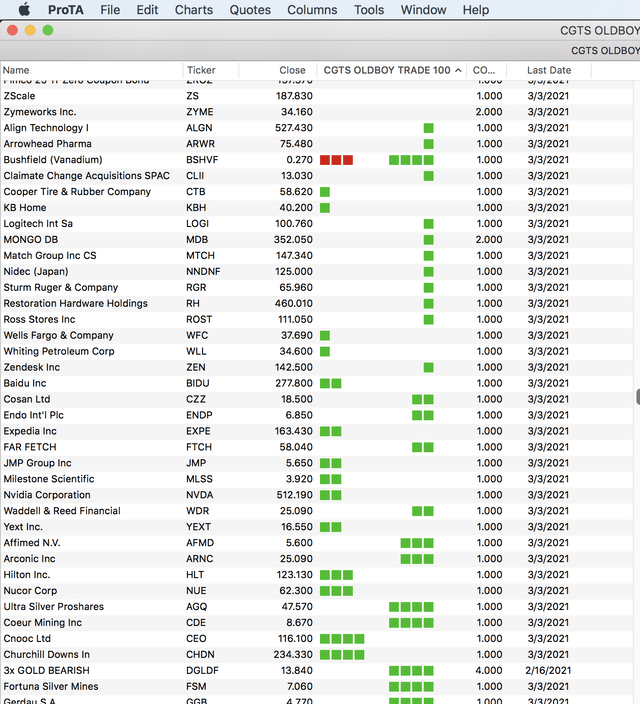Click the ARNC ticker cell
Image resolution: width=640 pixels, height=704 pixels.
click(x=200, y=559)
